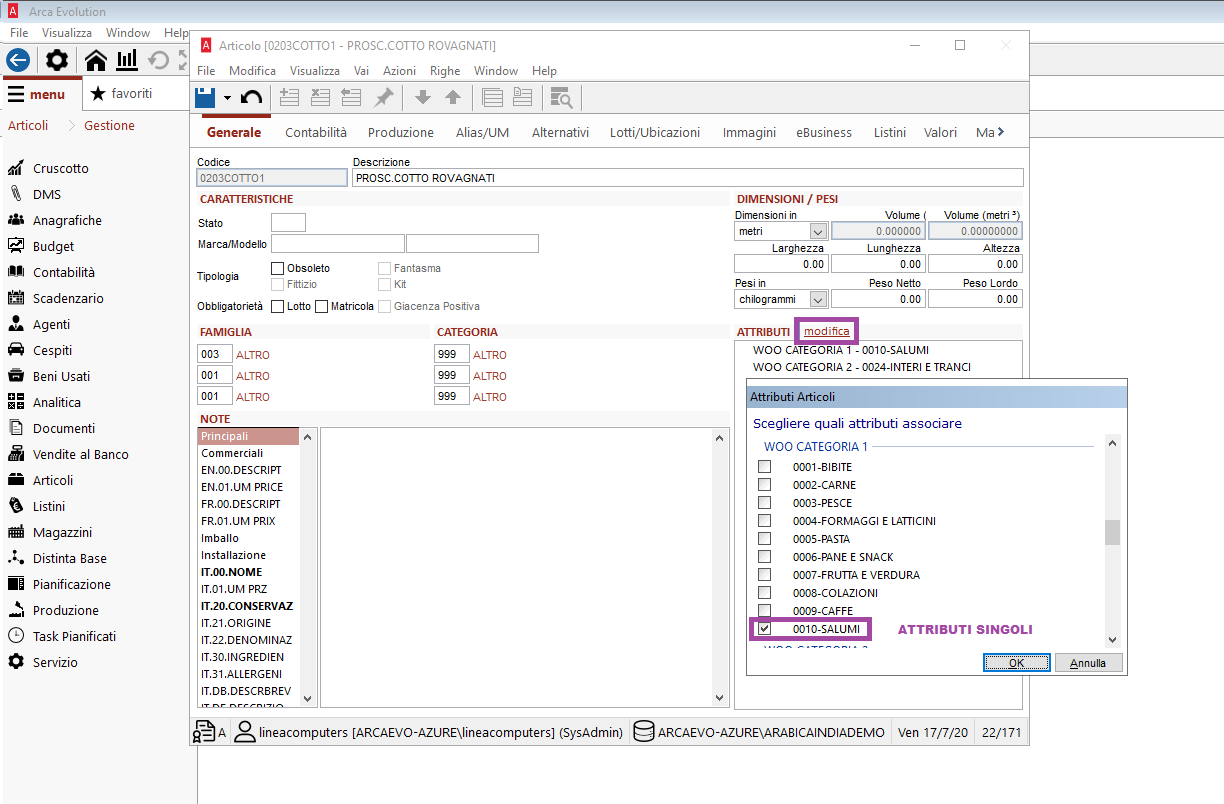The height and width of the screenshot is (804, 1224).
Task: Check the 0002-CARNE attribute
Action: 765,485
